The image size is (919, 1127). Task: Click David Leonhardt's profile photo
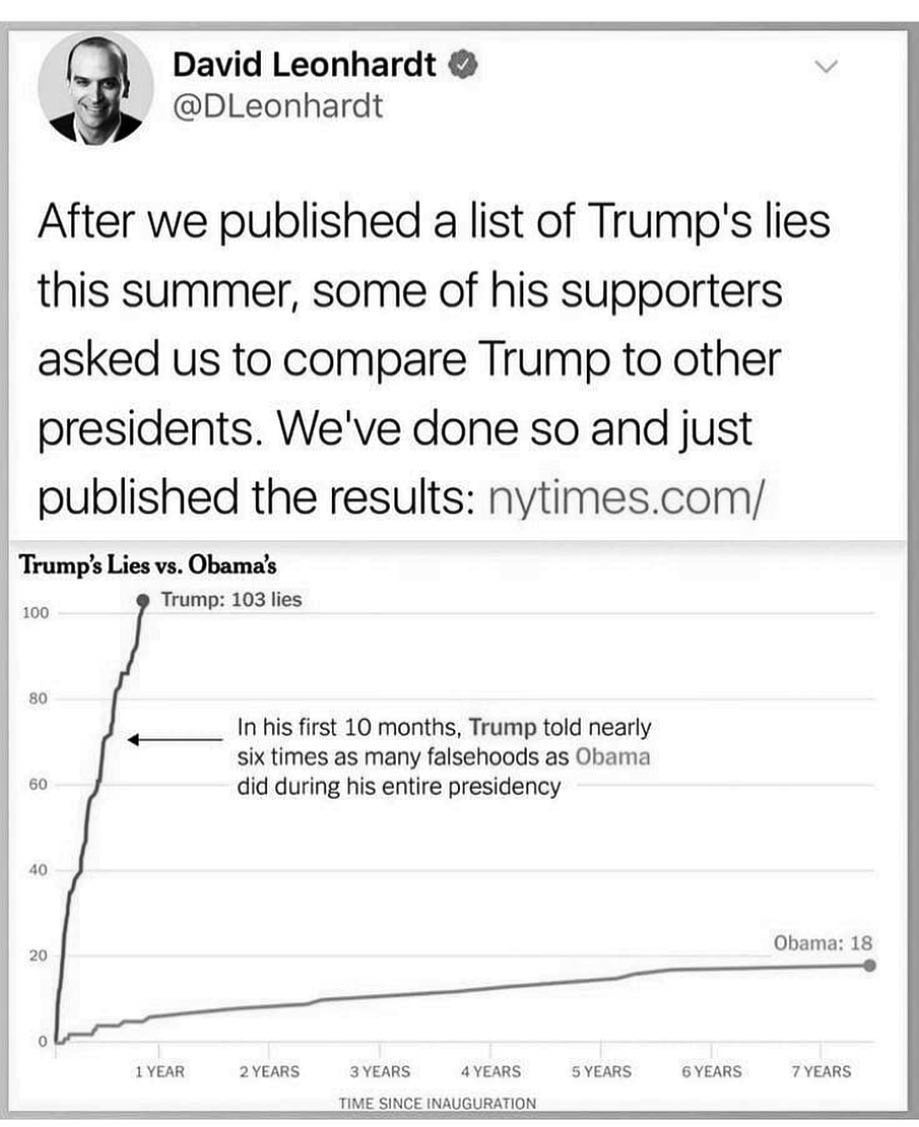coord(96,89)
